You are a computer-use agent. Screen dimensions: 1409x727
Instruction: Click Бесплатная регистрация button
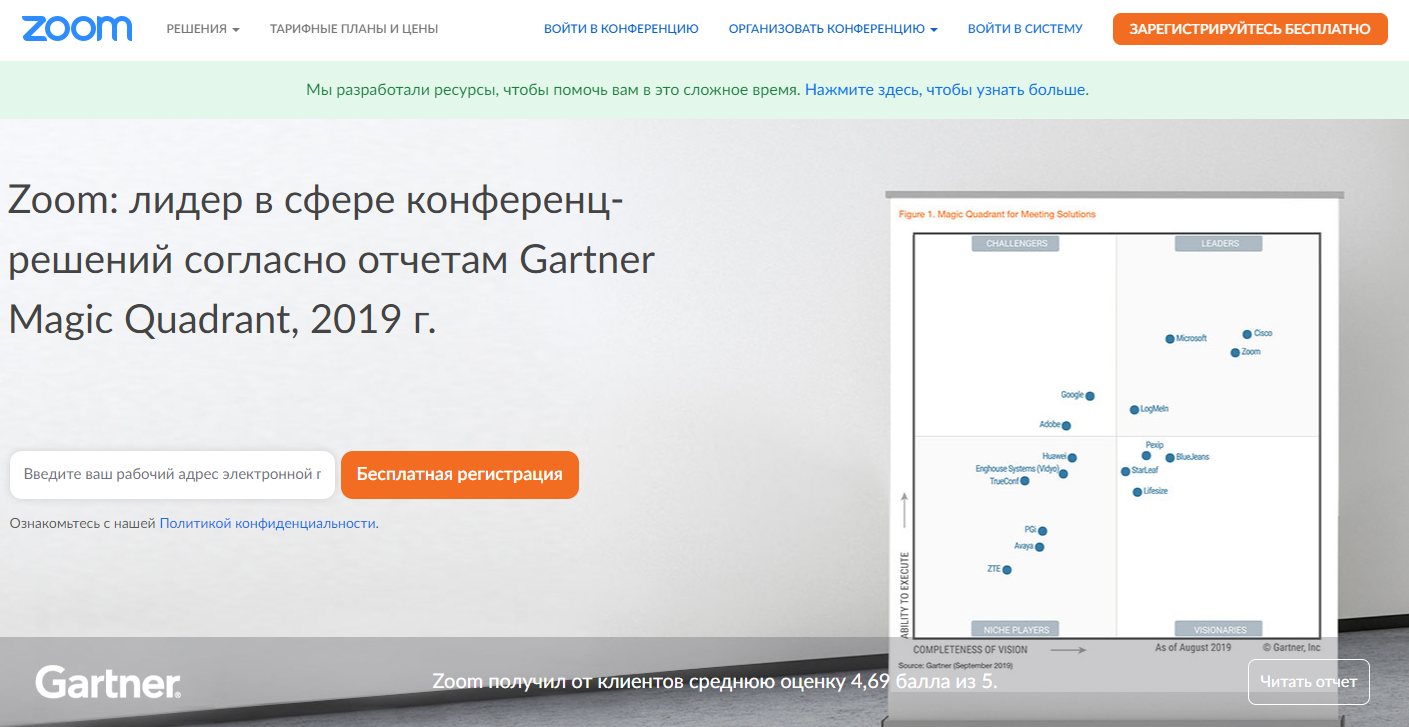coord(460,475)
